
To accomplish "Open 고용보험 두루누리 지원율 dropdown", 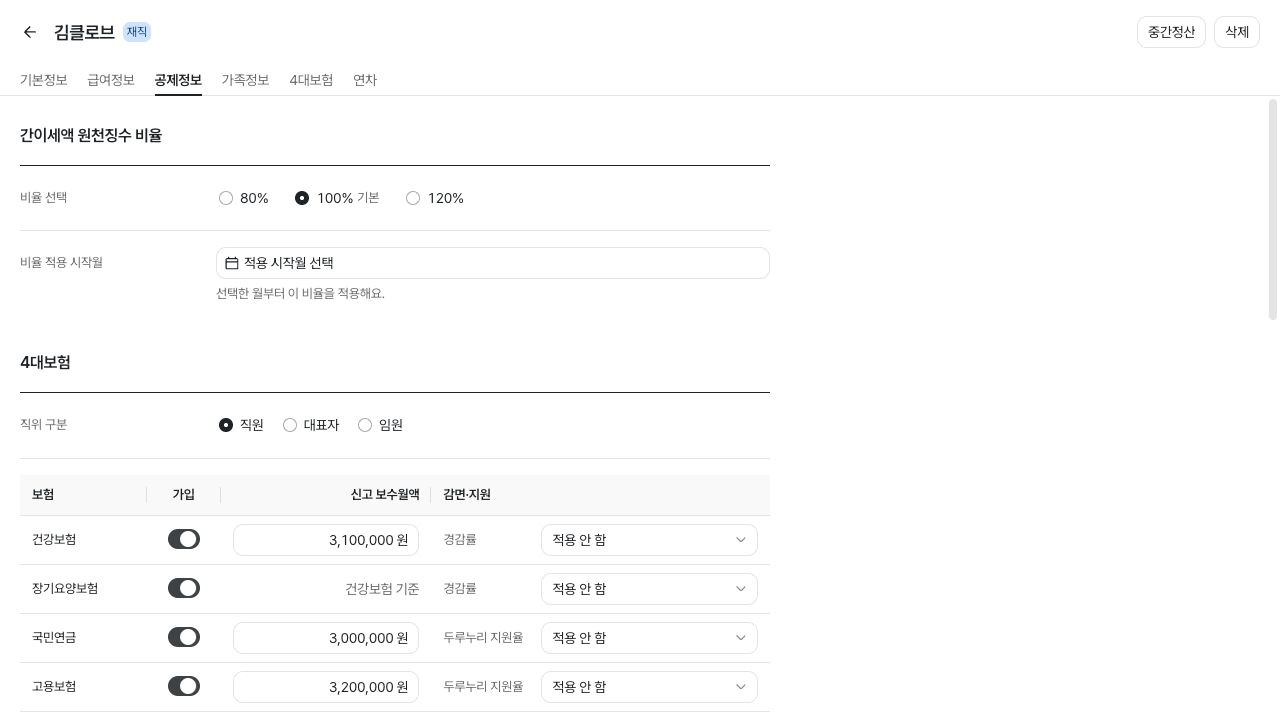I will [649, 687].
